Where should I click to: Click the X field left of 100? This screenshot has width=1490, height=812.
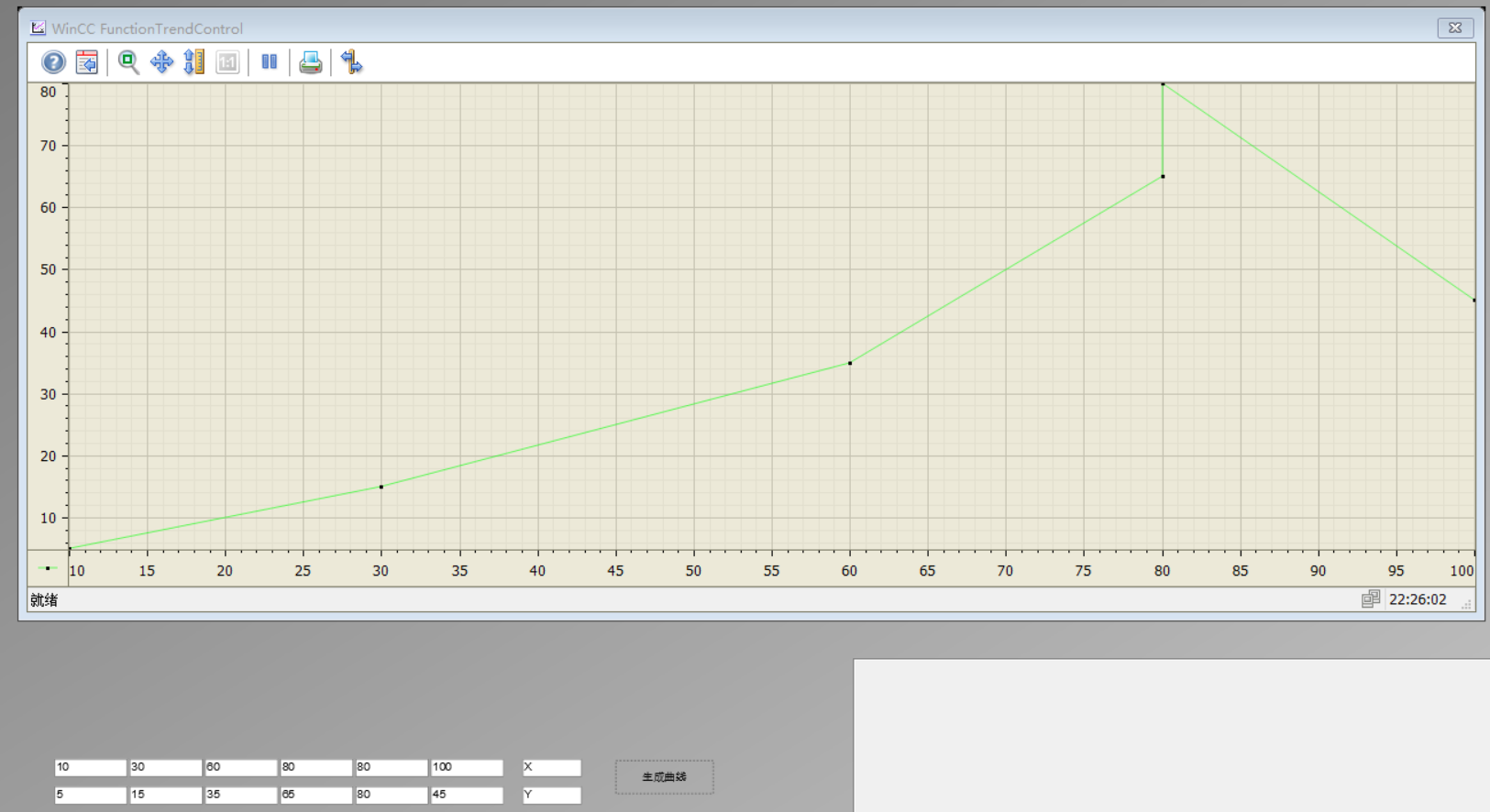391,767
